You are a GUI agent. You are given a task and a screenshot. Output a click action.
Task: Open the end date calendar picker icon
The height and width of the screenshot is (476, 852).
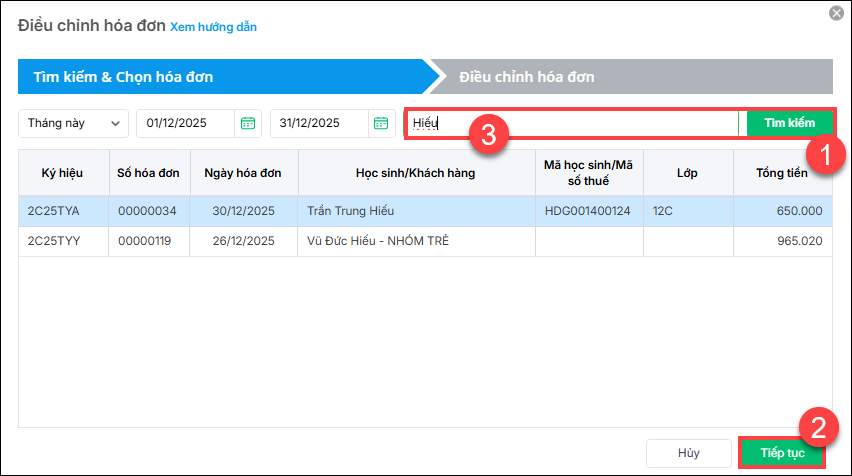tap(381, 123)
